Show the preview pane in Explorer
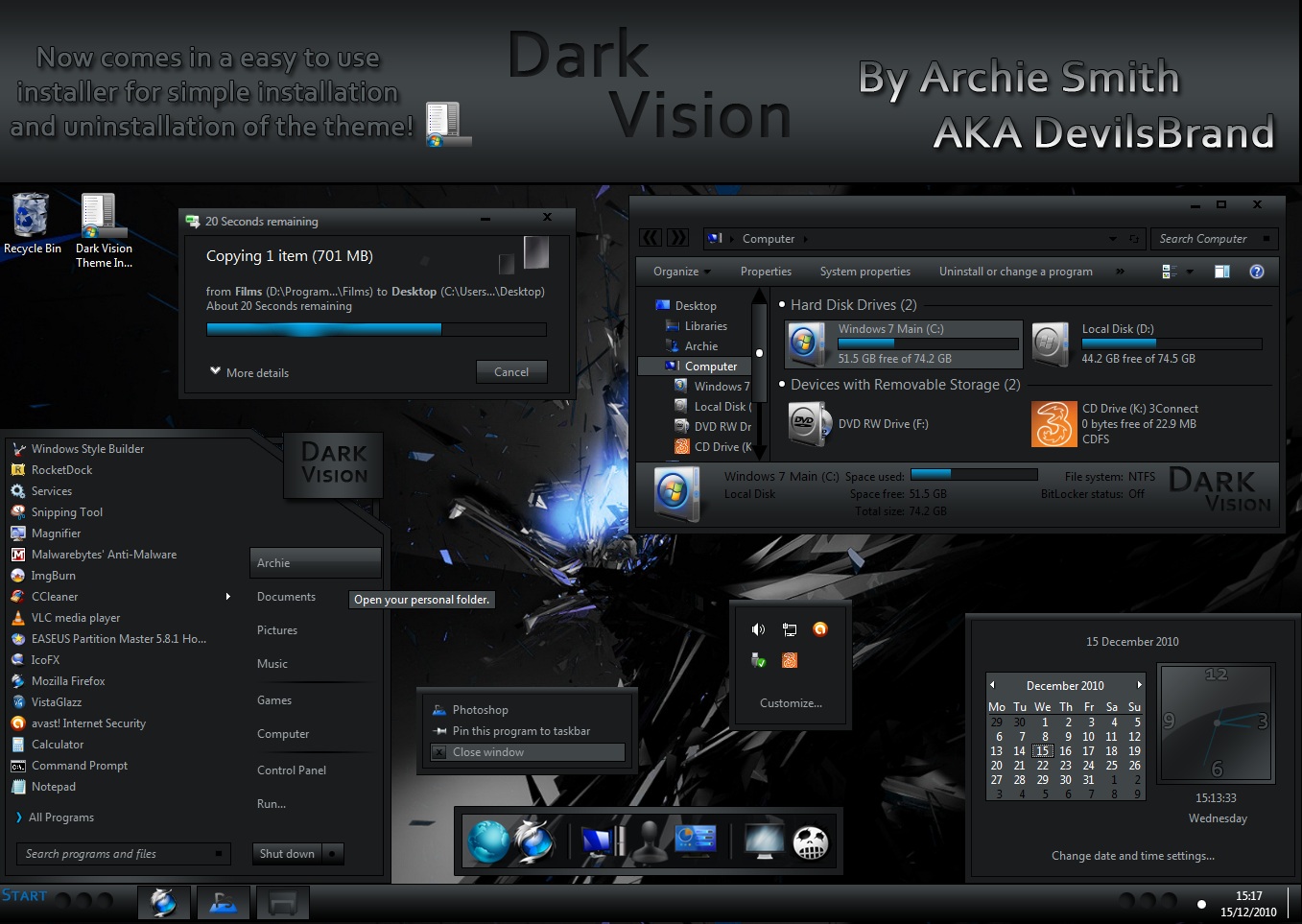The height and width of the screenshot is (924, 1302). [1222, 272]
